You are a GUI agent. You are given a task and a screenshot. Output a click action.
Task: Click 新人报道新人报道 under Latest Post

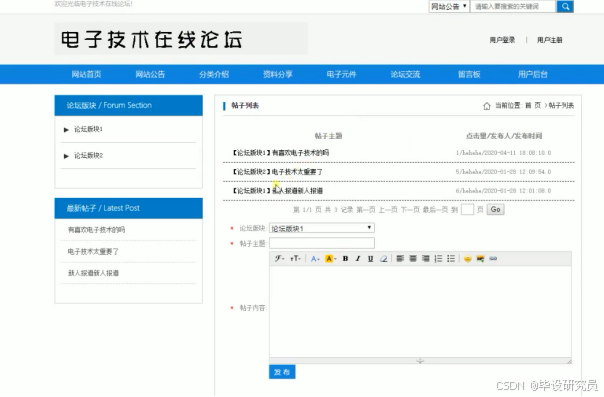point(93,273)
